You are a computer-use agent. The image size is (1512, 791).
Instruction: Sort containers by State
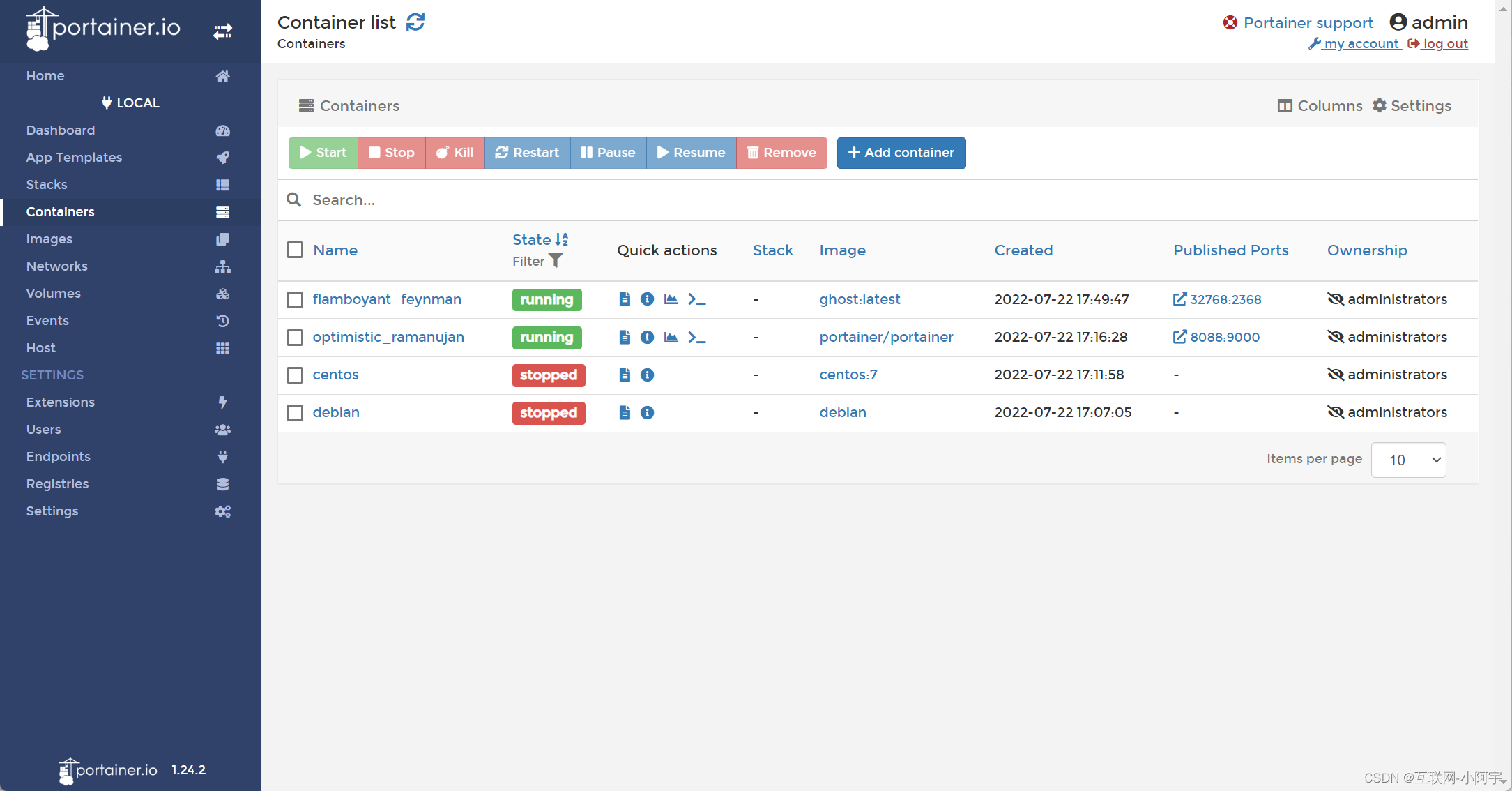(532, 239)
